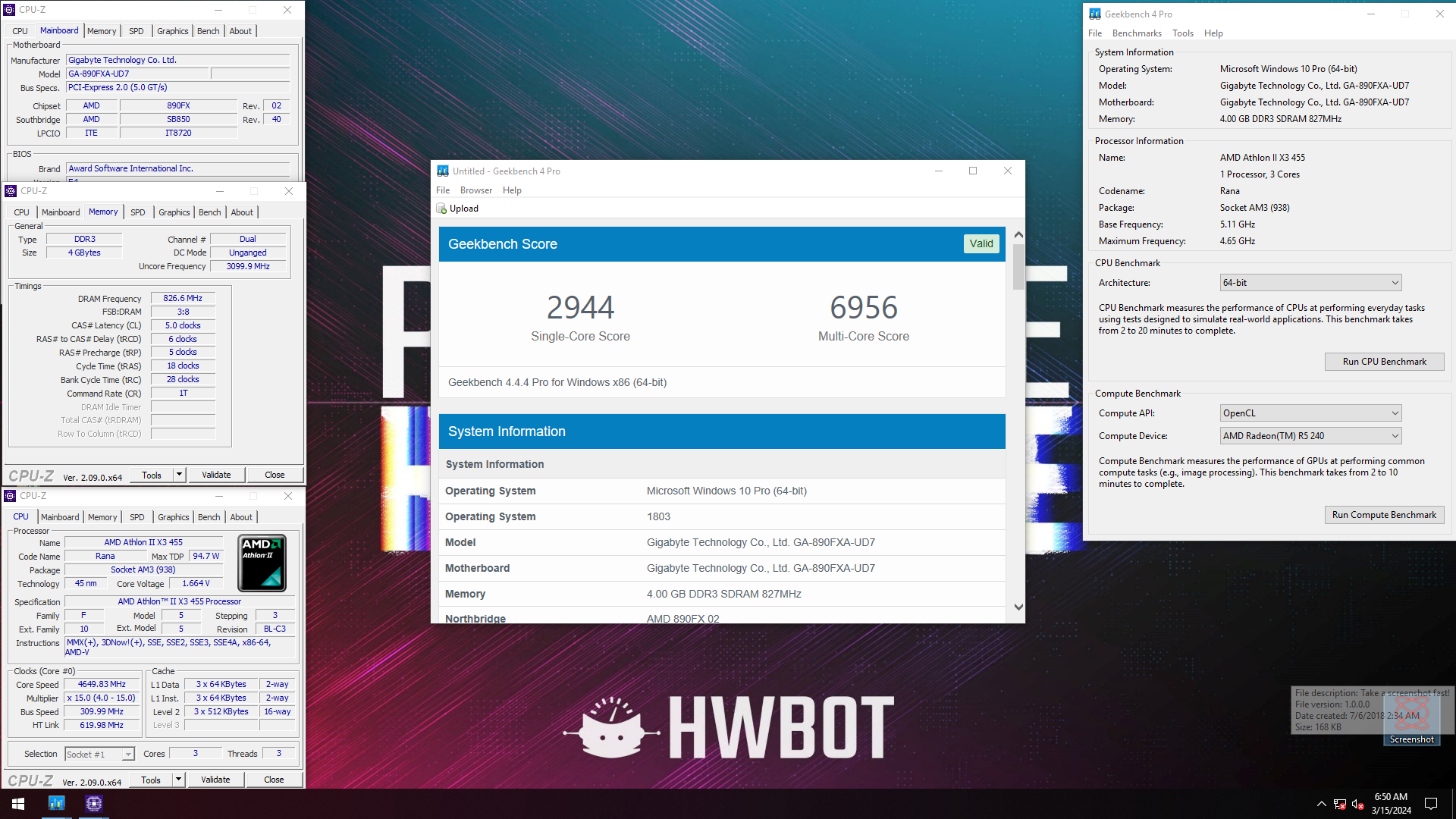1456x819 pixels.
Task: Open About tab in top CPU-Z window
Action: 240,31
